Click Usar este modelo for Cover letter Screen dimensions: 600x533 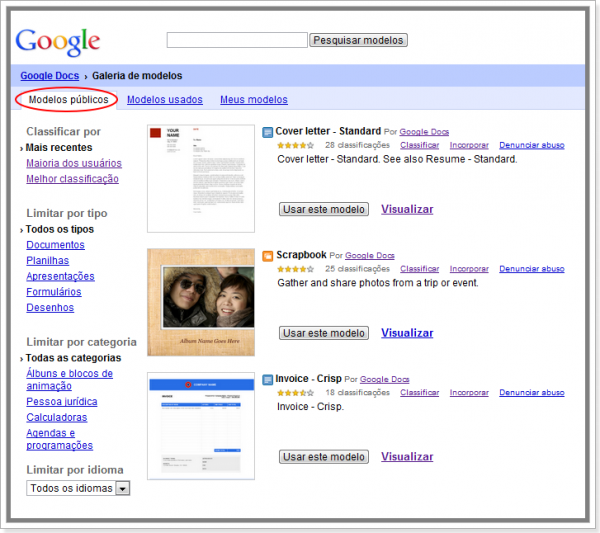click(324, 209)
